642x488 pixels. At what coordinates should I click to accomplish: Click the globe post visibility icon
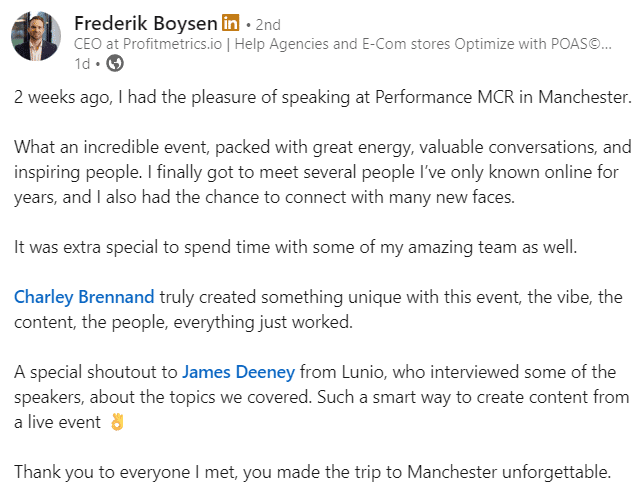[115, 63]
